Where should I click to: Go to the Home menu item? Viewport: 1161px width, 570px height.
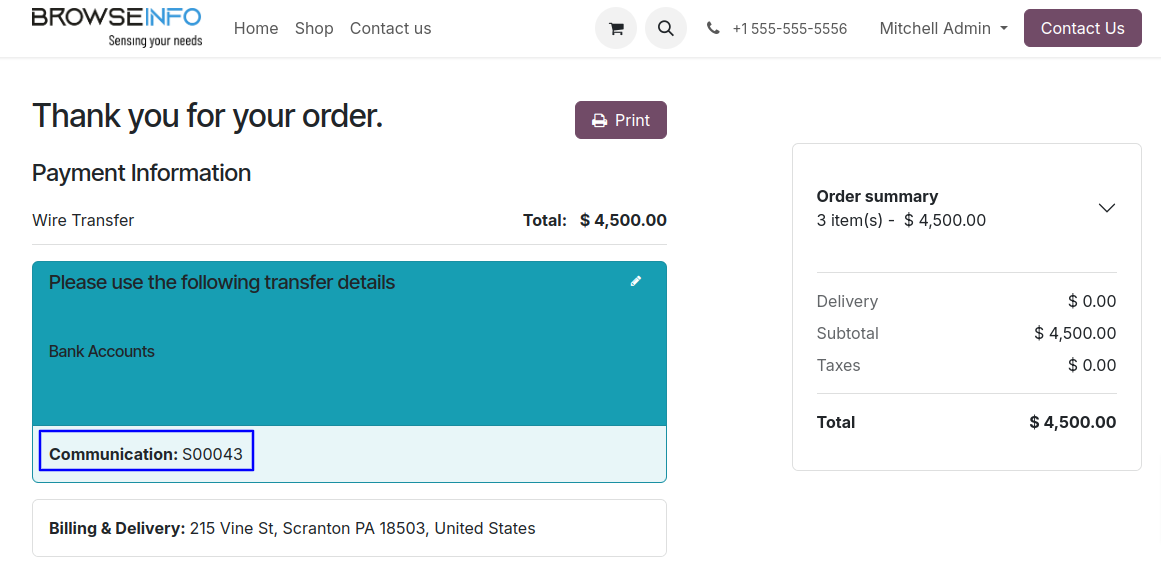256,28
